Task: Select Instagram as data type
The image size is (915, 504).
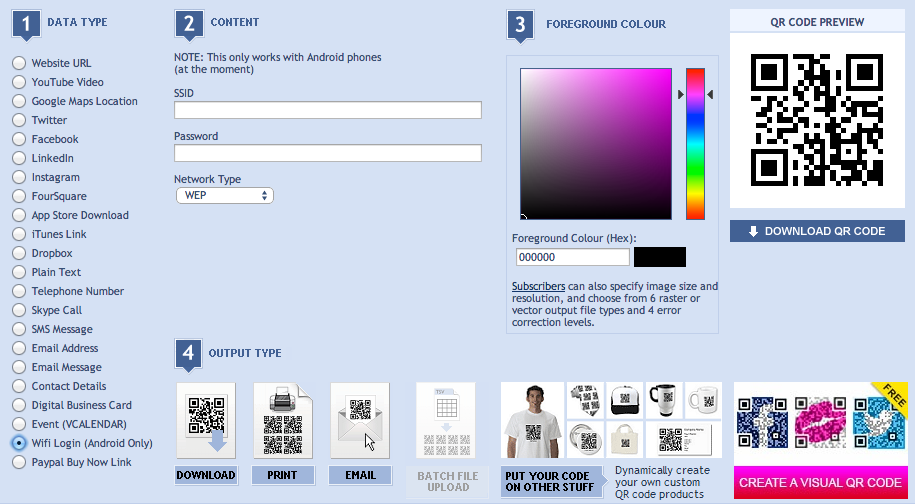Action: click(19, 177)
